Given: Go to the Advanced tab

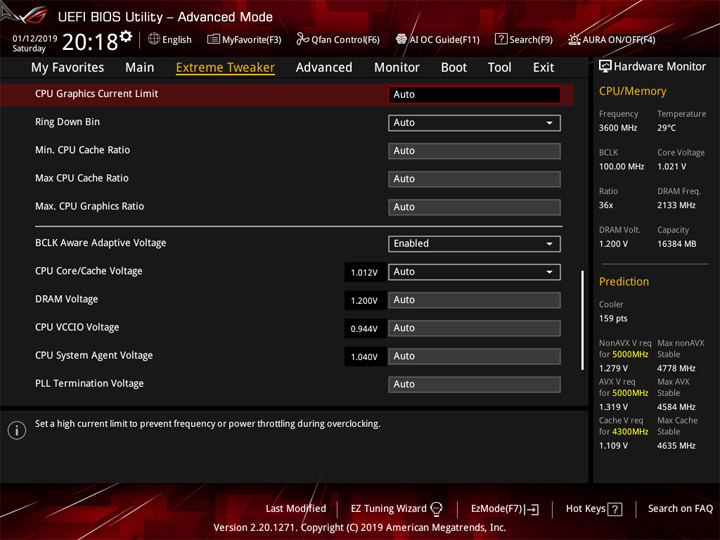Looking at the screenshot, I should pyautogui.click(x=324, y=68).
